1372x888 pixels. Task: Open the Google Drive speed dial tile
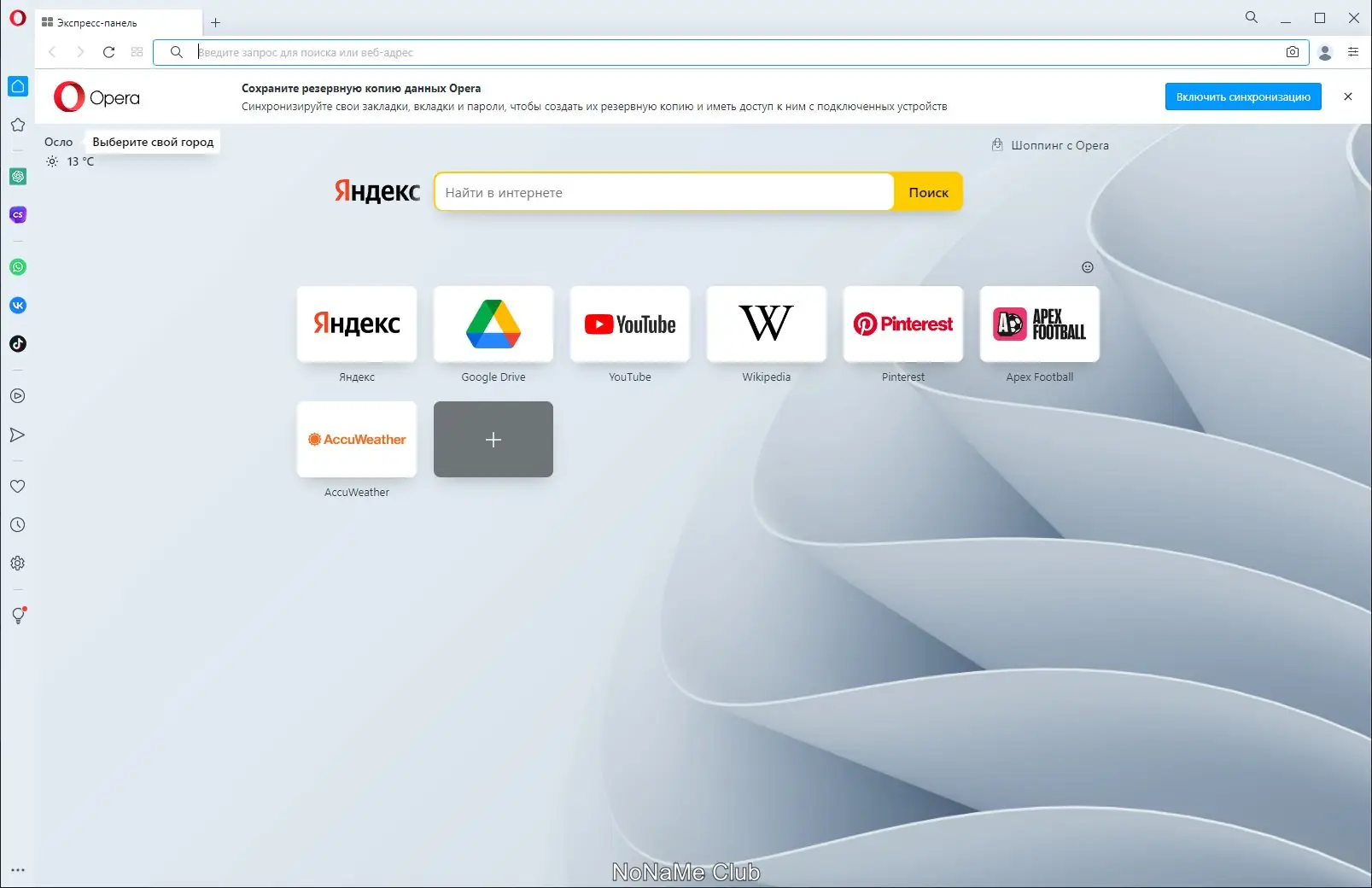493,324
